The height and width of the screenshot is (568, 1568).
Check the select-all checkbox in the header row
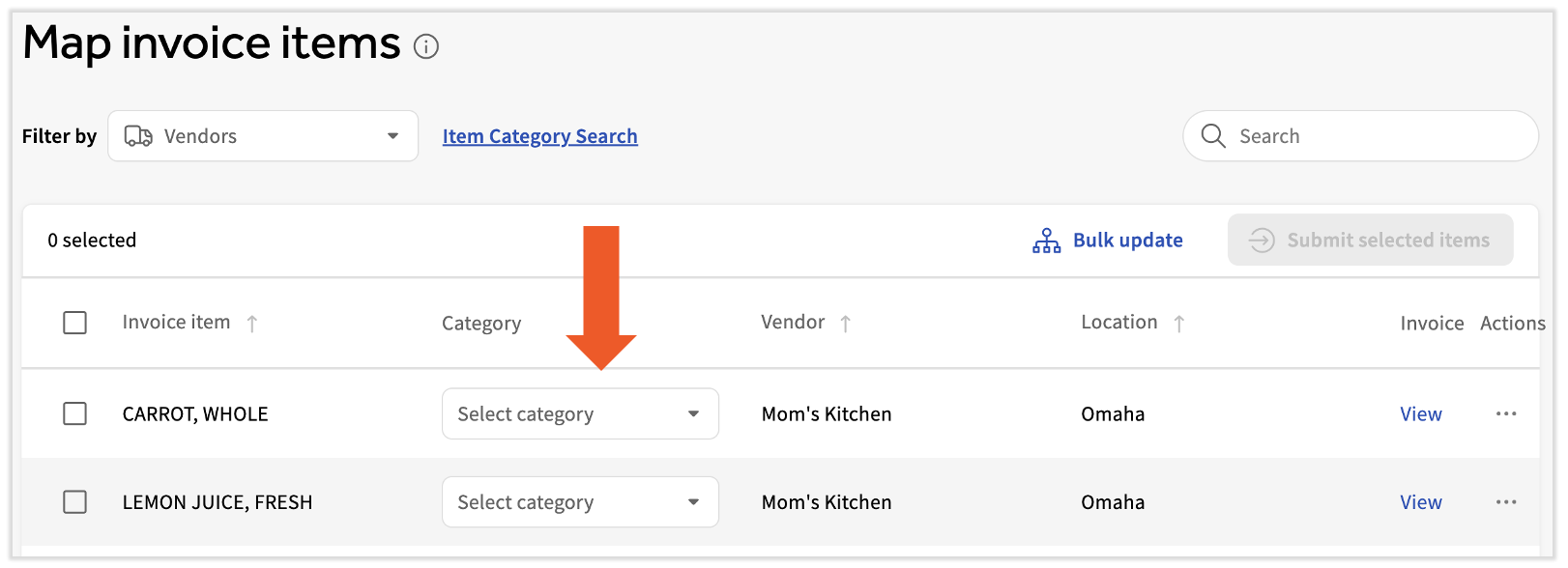74,323
